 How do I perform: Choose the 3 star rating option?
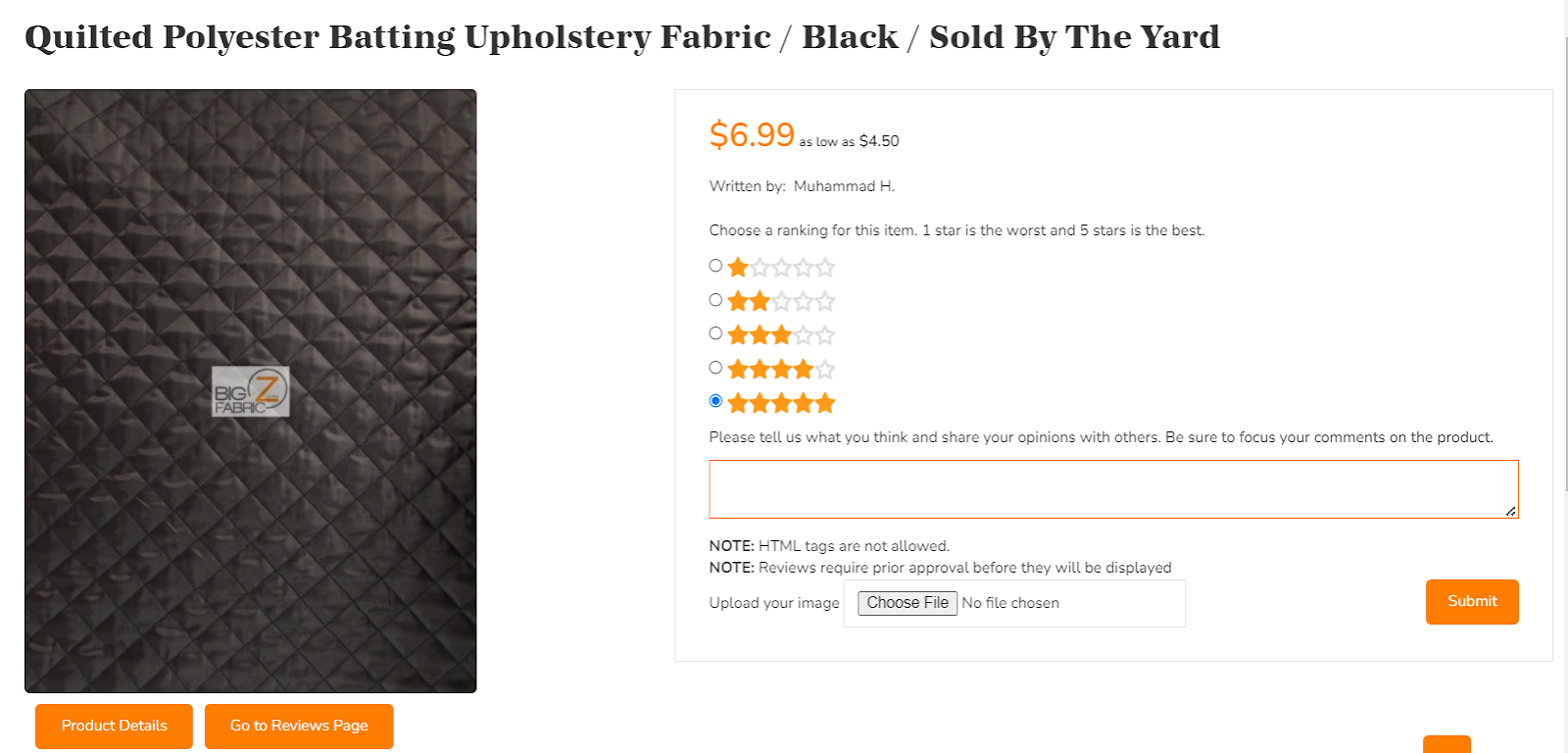click(x=715, y=333)
